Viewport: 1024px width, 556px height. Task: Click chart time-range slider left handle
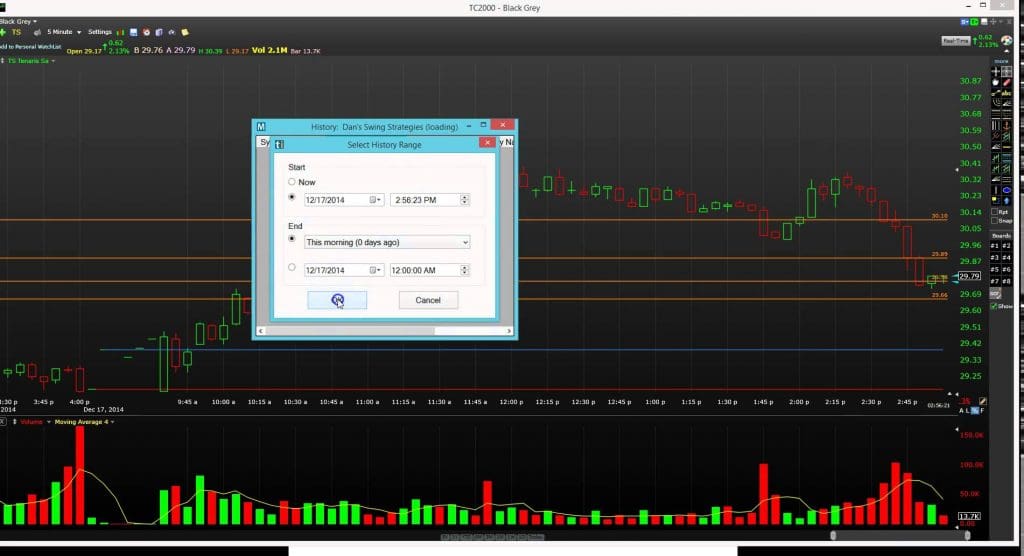coord(833,536)
